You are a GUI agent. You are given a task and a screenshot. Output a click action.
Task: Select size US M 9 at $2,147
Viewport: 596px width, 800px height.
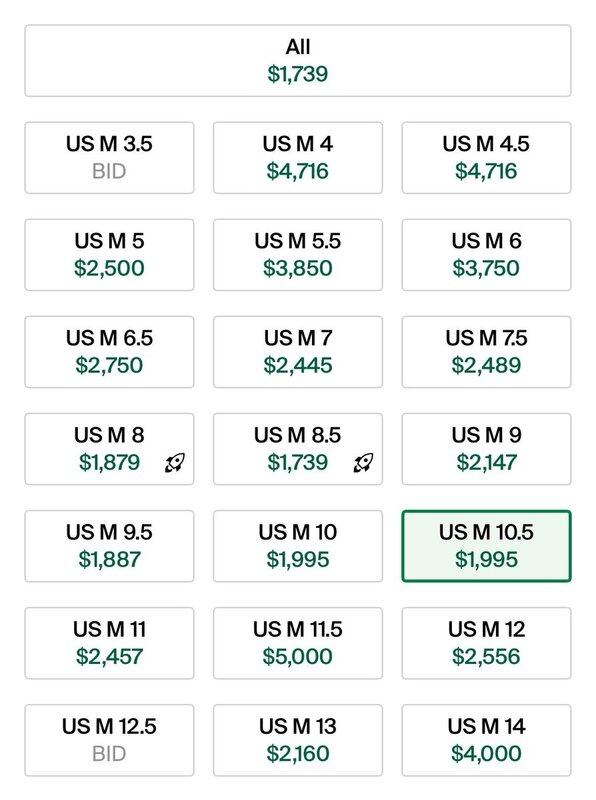486,449
